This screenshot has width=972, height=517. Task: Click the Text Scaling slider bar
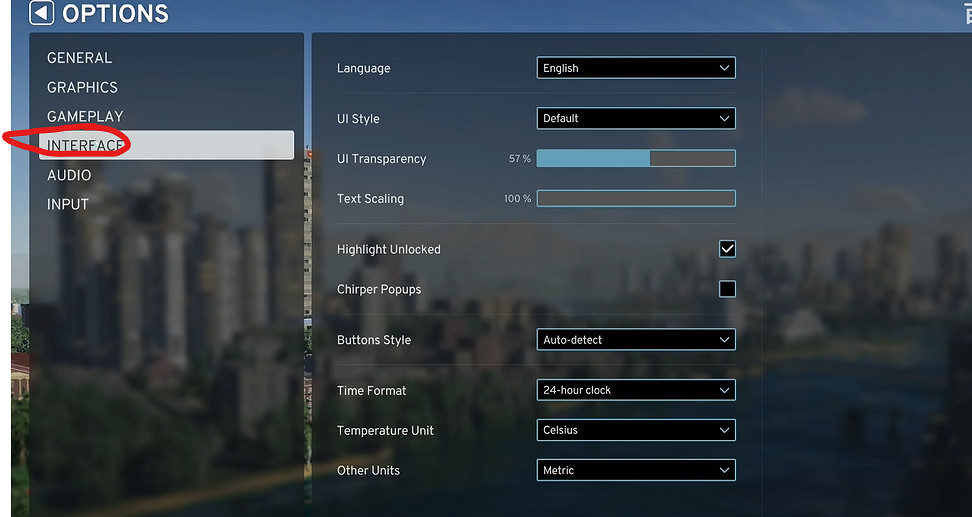(x=635, y=198)
